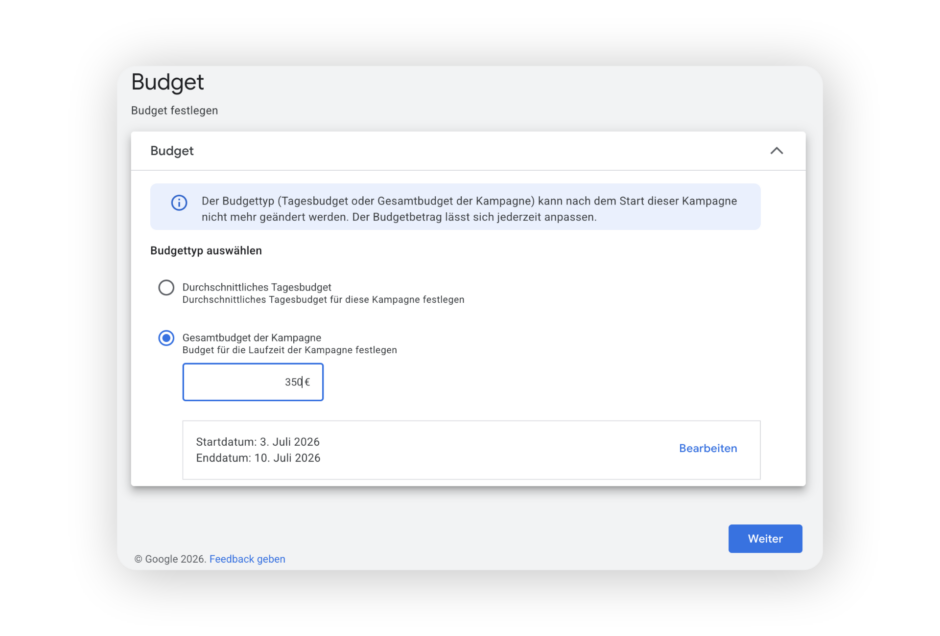Click the Budget card header title
Image resolution: width=940 pixels, height=636 pixels.
click(x=172, y=151)
